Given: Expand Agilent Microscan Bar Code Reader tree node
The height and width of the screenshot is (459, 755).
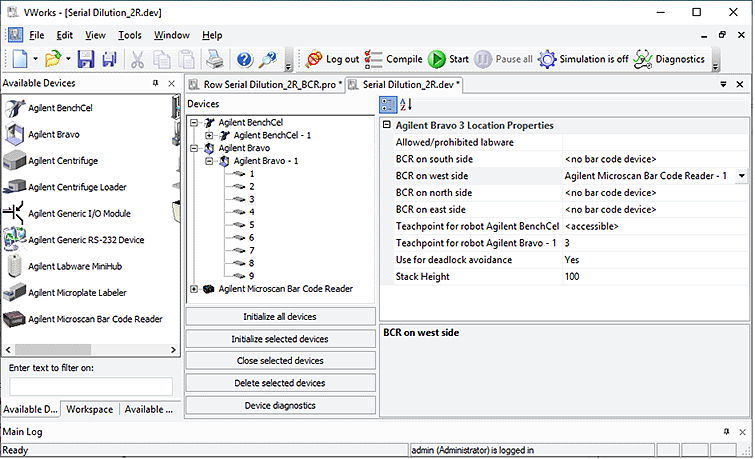Looking at the screenshot, I should point(194,289).
